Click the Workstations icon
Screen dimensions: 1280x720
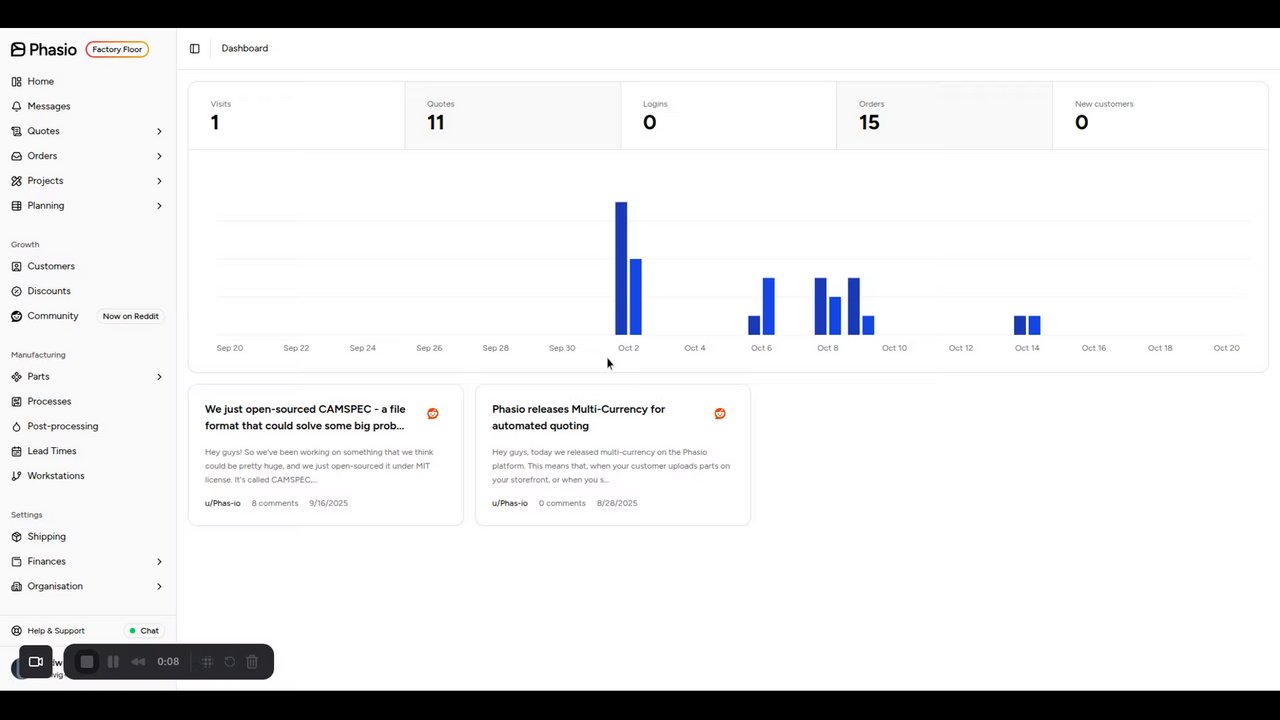click(x=17, y=476)
